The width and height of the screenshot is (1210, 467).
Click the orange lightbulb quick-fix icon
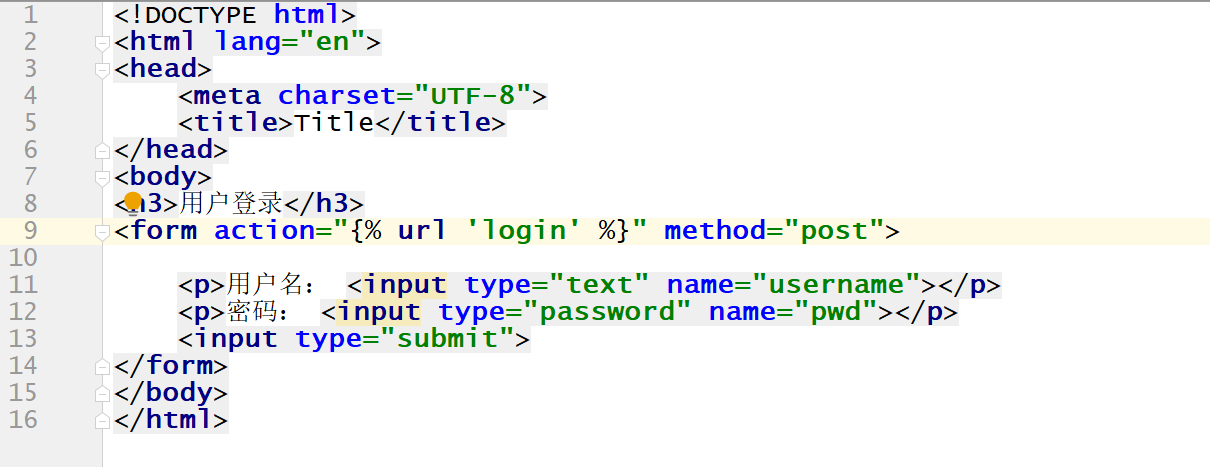[133, 203]
